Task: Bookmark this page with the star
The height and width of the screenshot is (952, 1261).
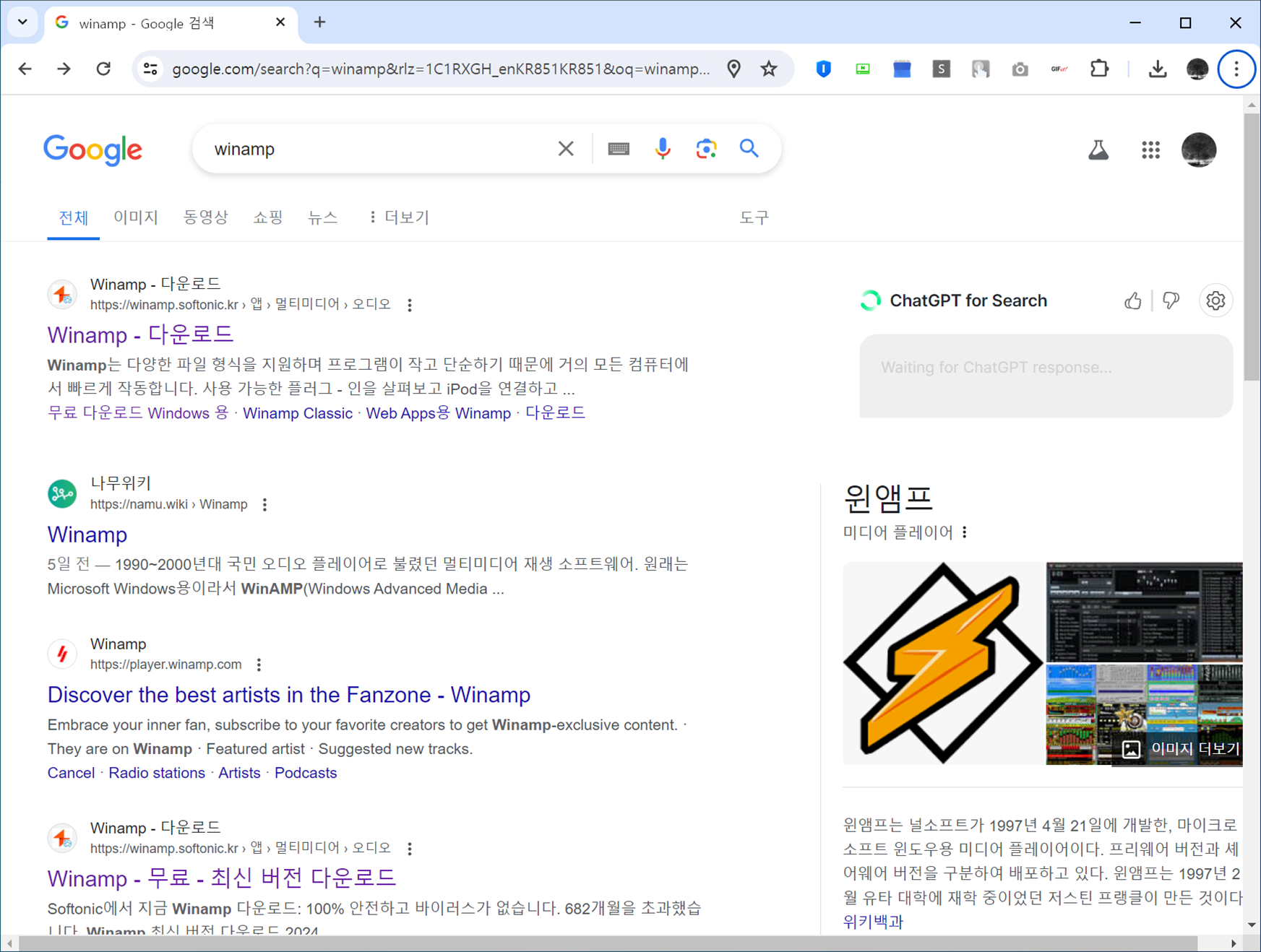Action: (768, 69)
